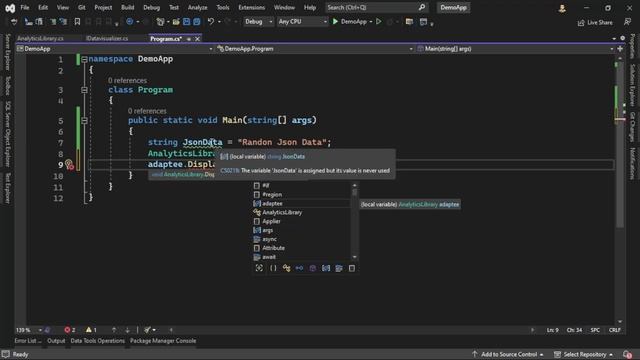This screenshot has width=640, height=360.
Task: Open the Package Manager Console tab
Action: click(x=163, y=341)
